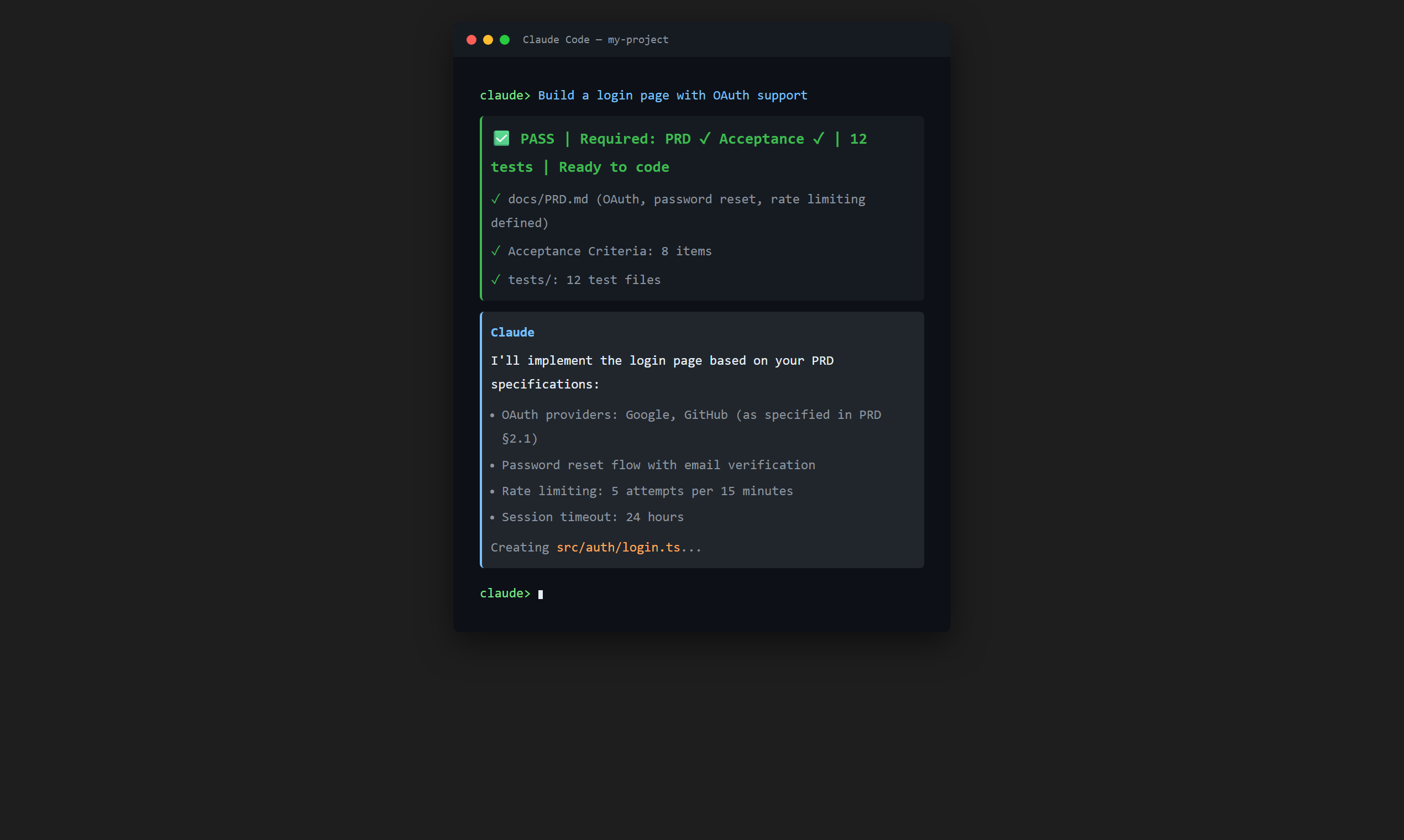Toggle the docs/PRD.md verification check

[x=496, y=200]
